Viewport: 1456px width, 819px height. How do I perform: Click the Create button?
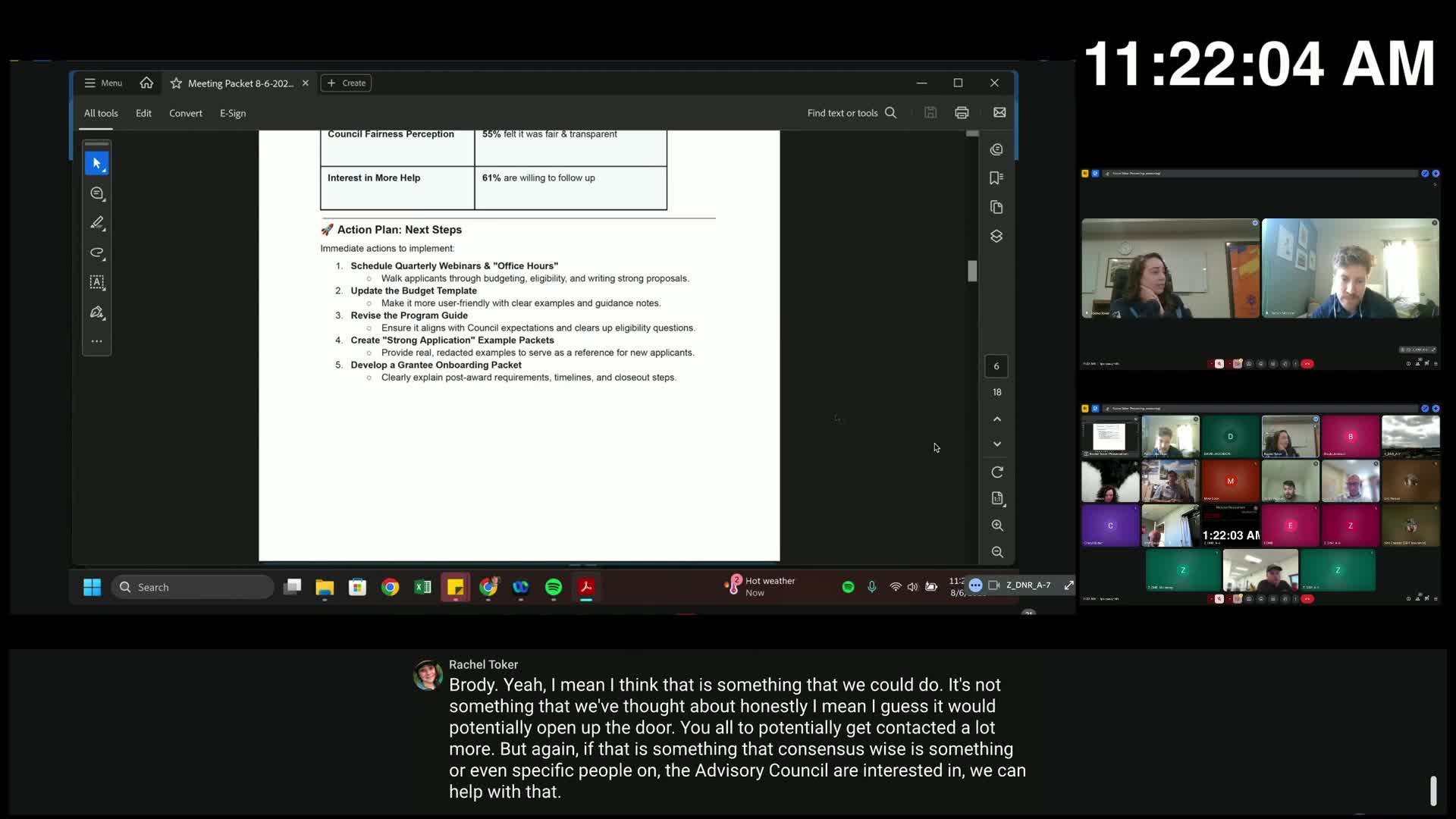[347, 83]
